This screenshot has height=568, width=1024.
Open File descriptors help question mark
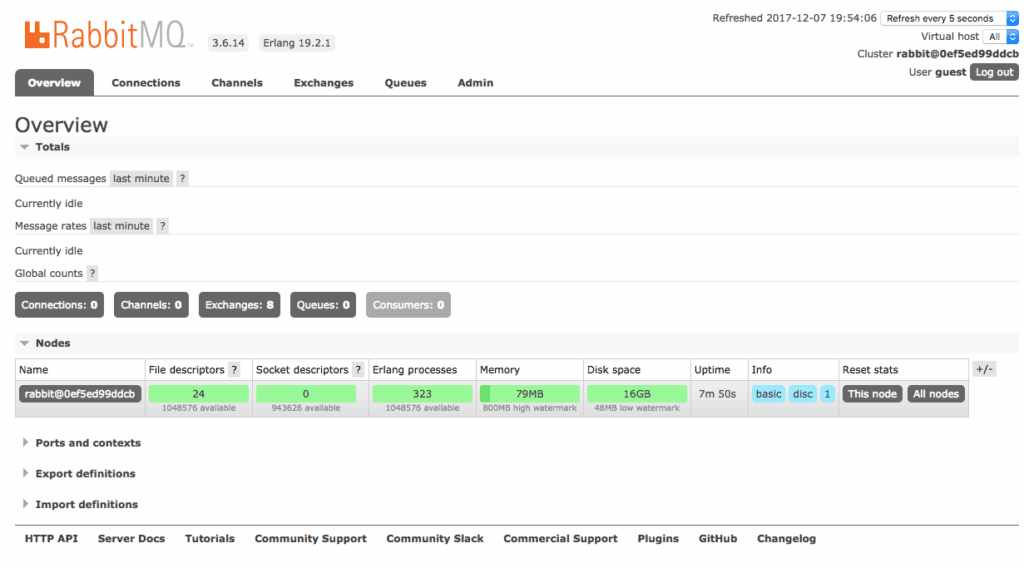[234, 370]
